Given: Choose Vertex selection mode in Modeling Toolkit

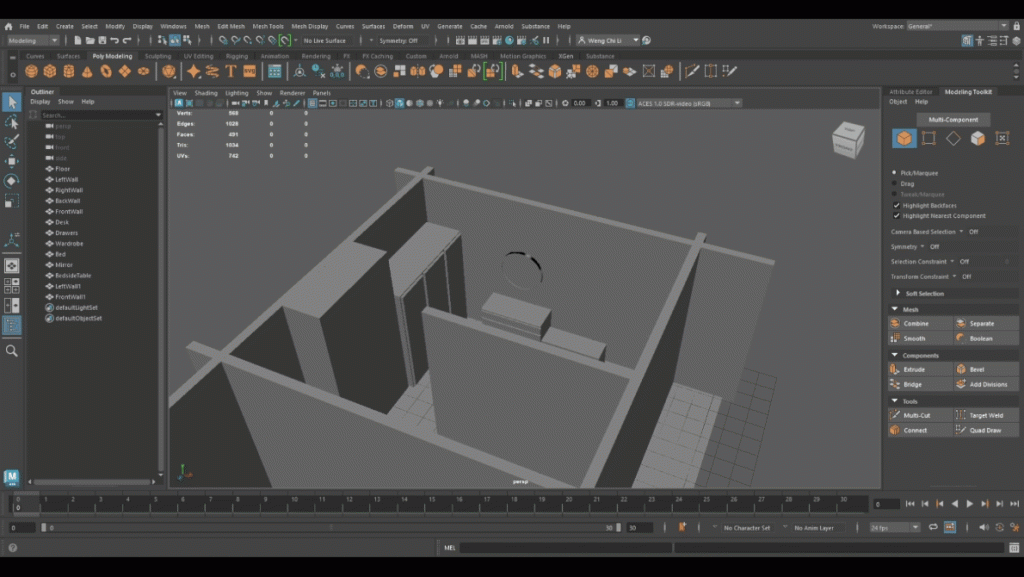Looking at the screenshot, I should pos(929,138).
